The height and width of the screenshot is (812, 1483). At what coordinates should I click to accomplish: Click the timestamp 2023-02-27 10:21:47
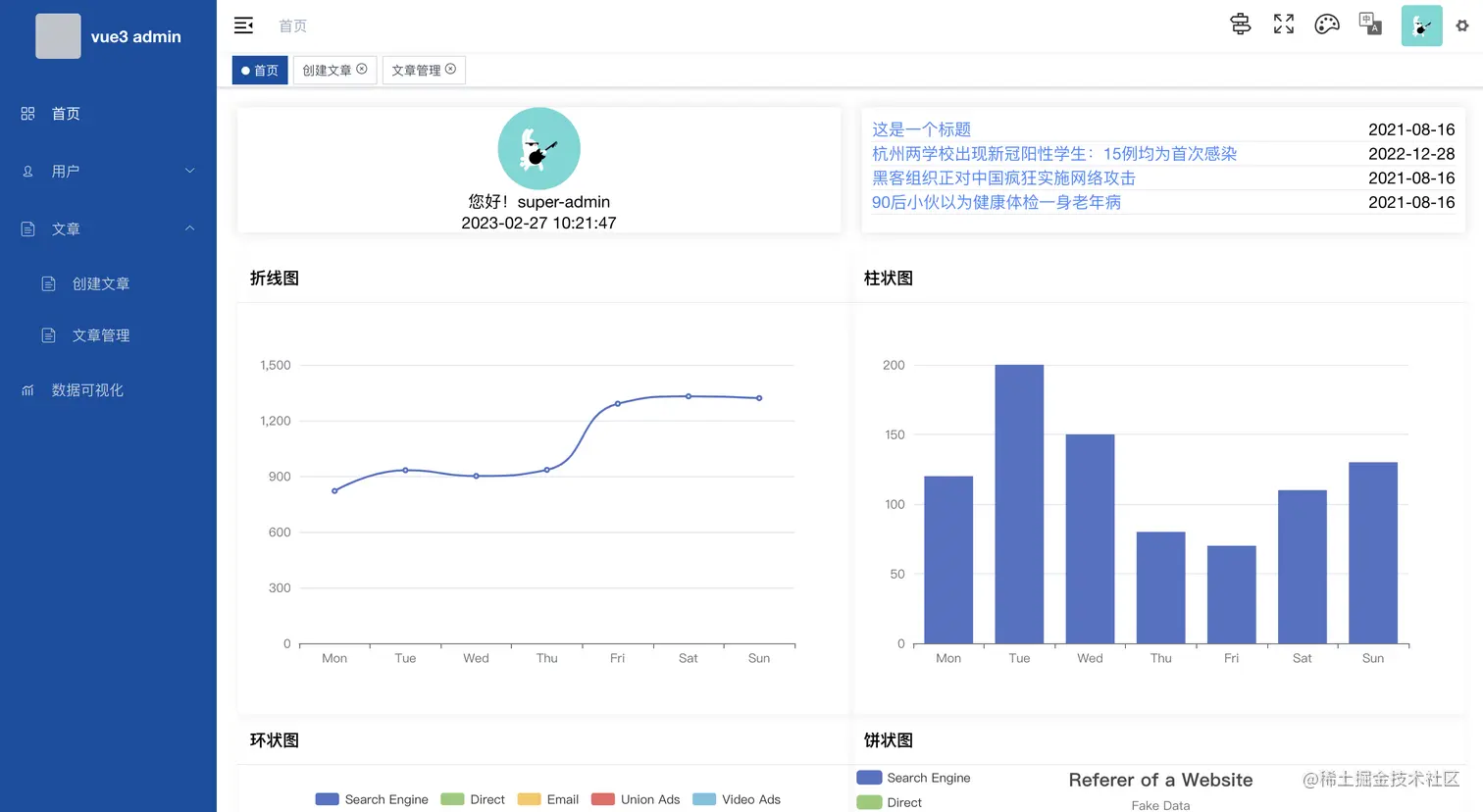[x=539, y=223]
